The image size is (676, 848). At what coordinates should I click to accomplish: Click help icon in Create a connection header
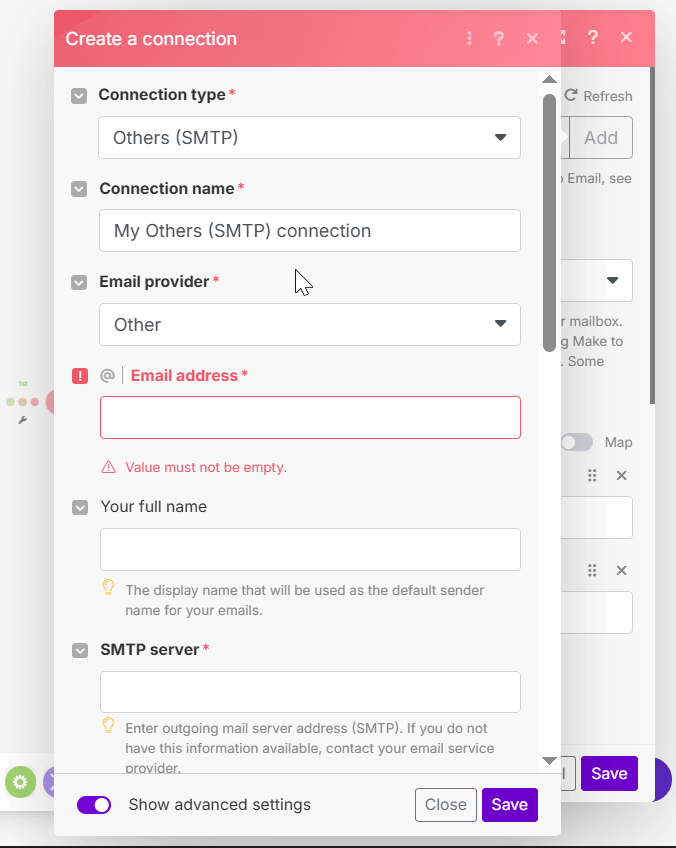coord(499,39)
